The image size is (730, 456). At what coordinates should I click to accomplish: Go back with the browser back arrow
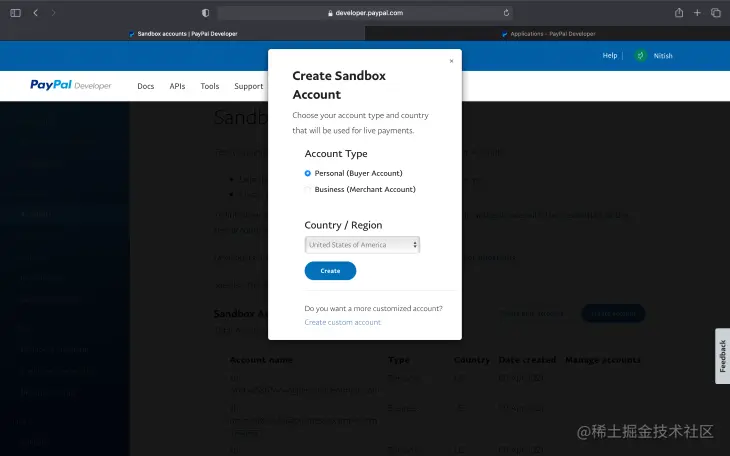click(36, 13)
